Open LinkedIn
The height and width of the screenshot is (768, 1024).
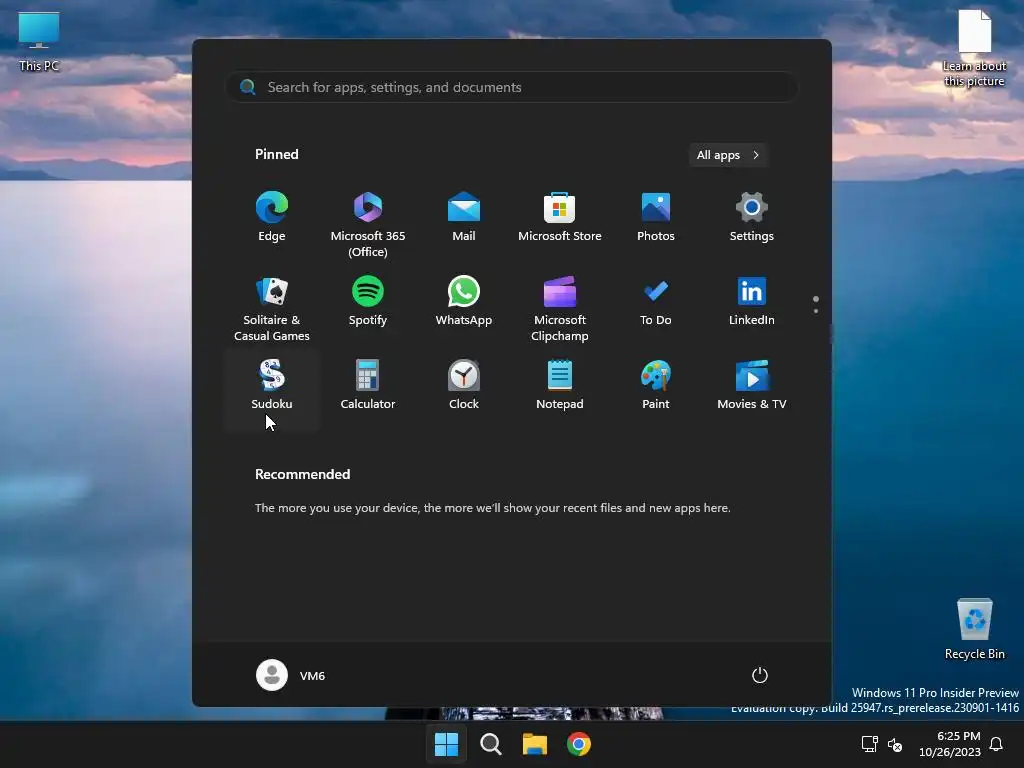tap(752, 302)
